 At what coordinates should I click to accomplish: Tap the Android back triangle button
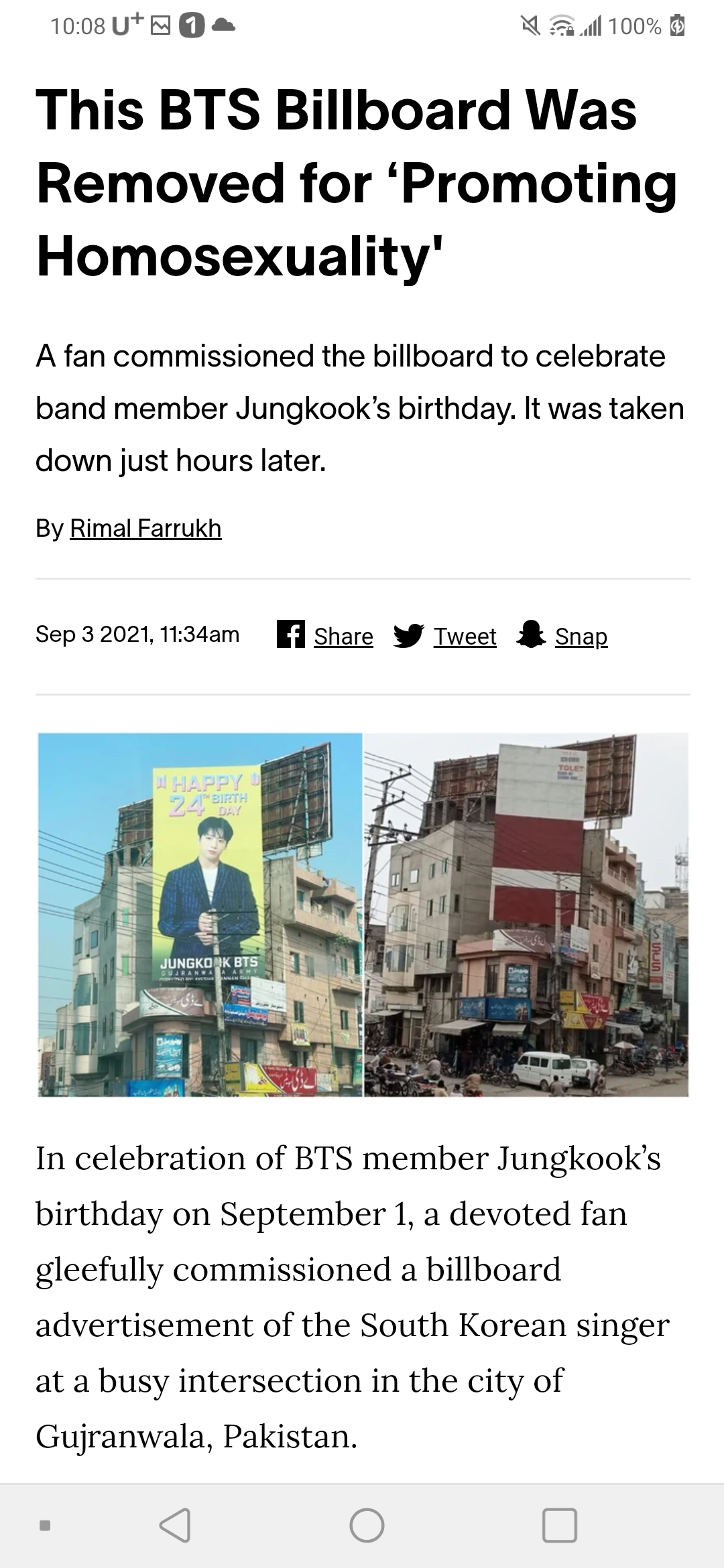tap(176, 1525)
